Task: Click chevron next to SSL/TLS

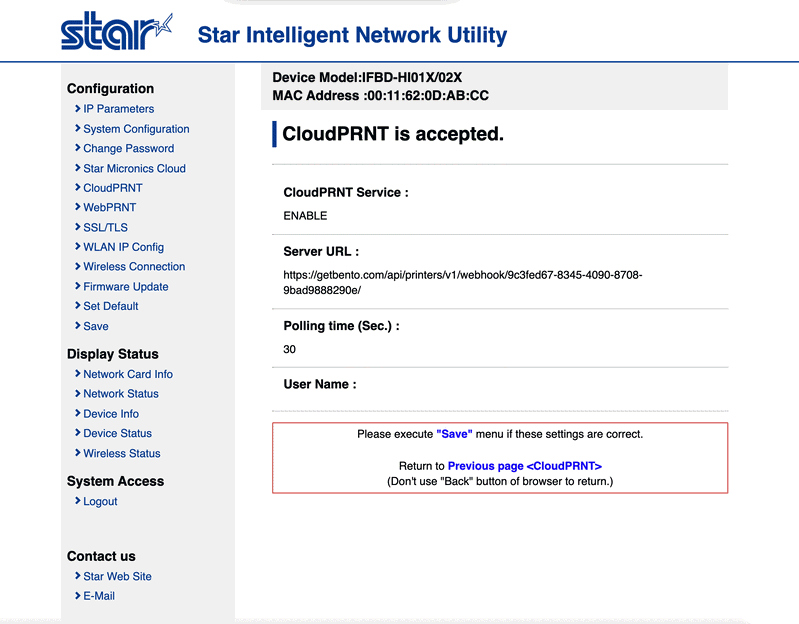Action: [x=77, y=227]
